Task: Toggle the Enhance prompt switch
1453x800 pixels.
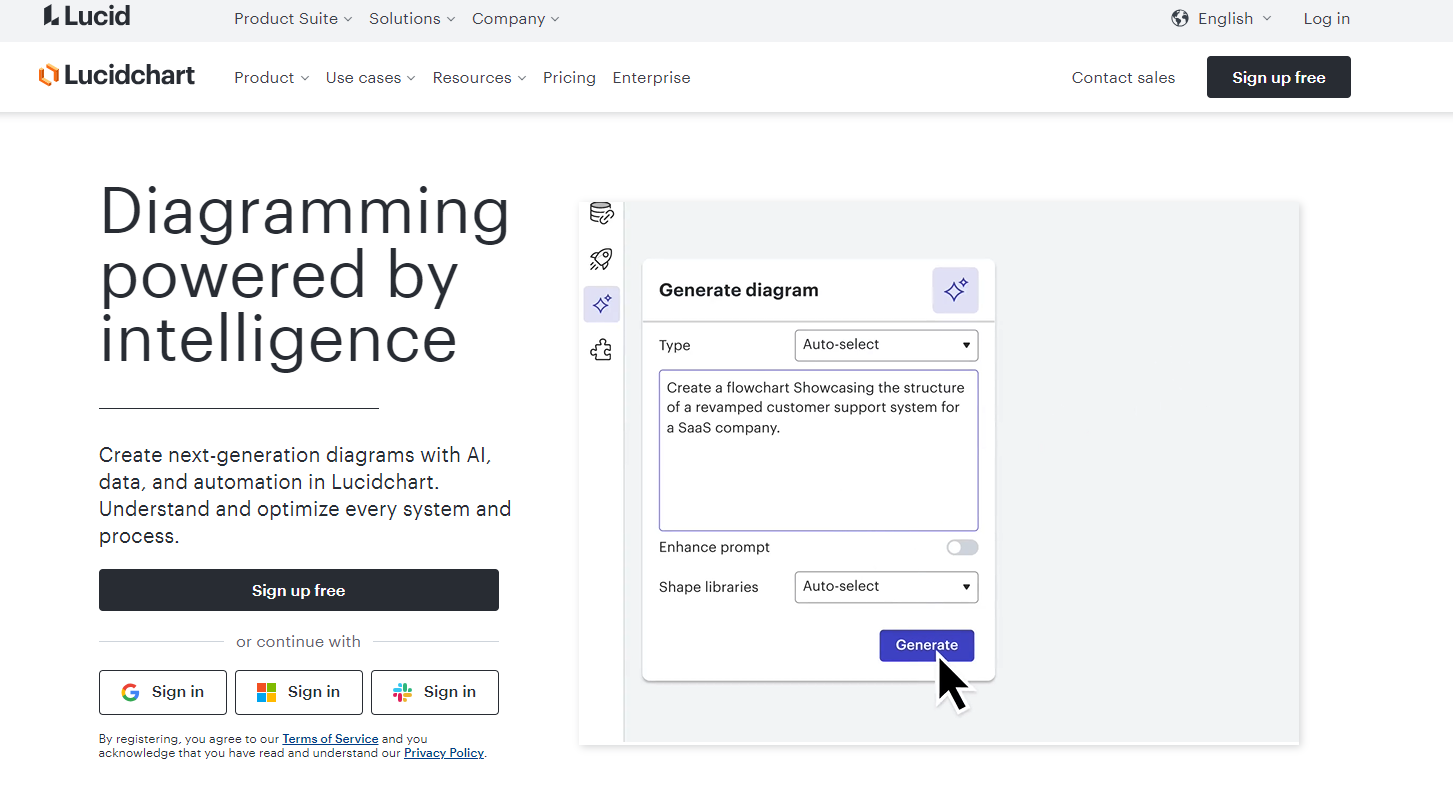Action: pyautogui.click(x=962, y=547)
